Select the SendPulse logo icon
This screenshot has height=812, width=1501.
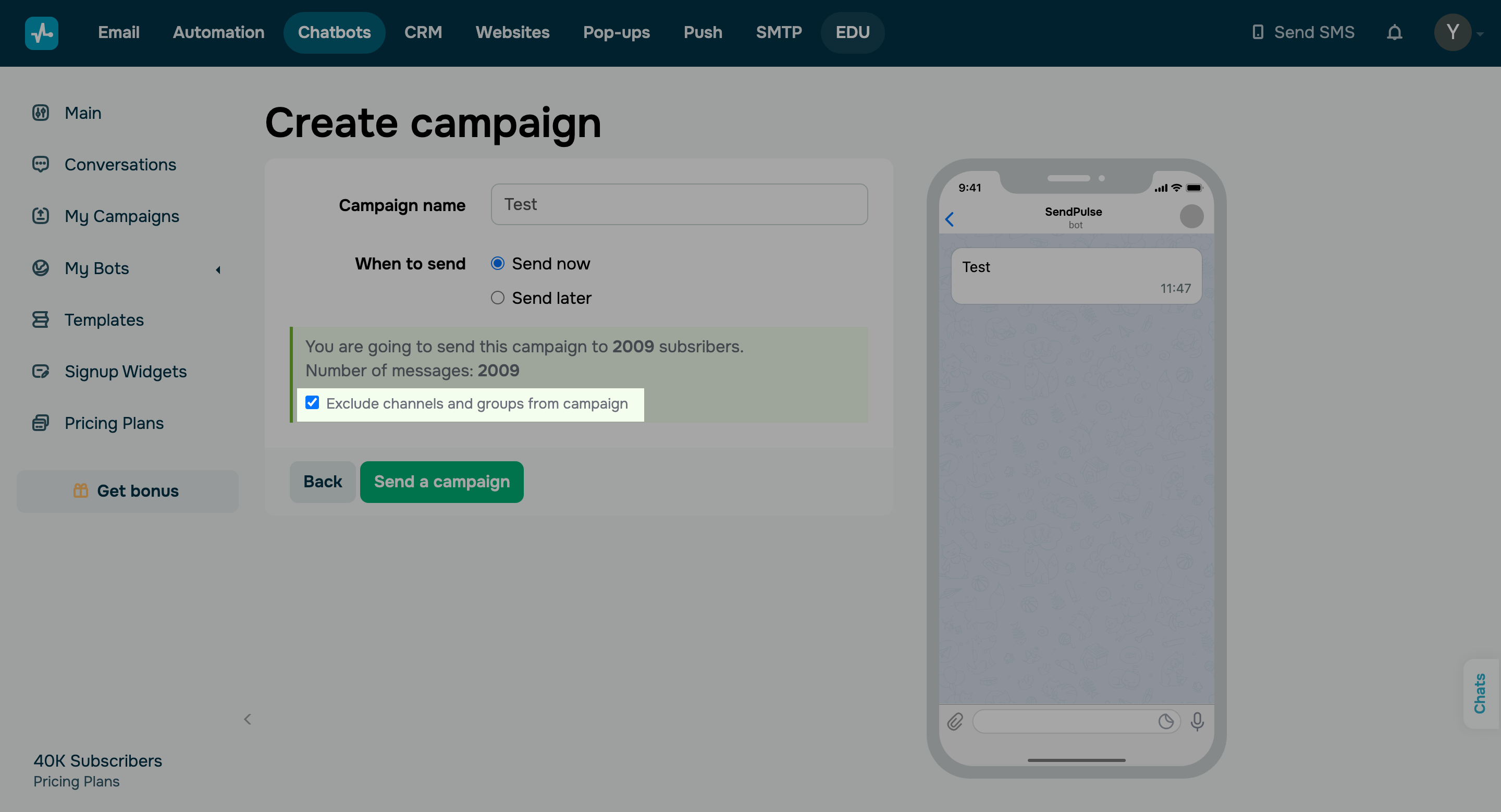[x=41, y=33]
